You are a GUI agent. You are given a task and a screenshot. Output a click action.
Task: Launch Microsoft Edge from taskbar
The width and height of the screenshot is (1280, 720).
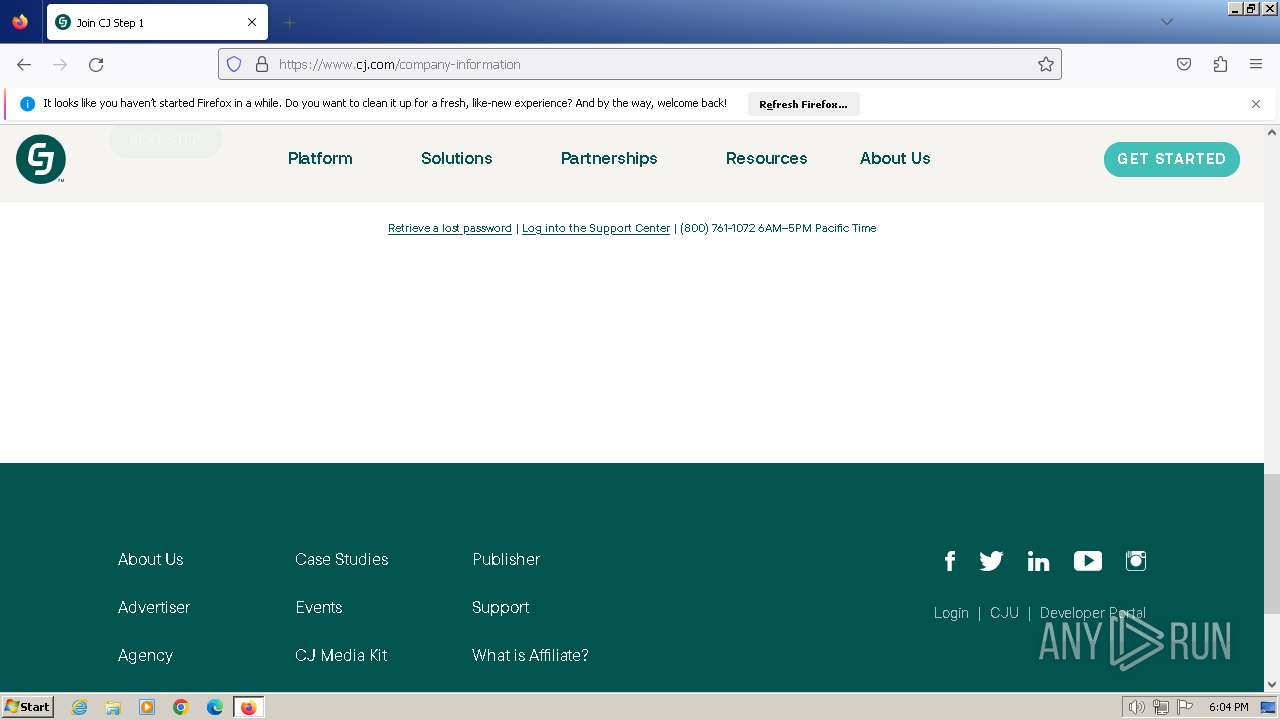pos(215,707)
